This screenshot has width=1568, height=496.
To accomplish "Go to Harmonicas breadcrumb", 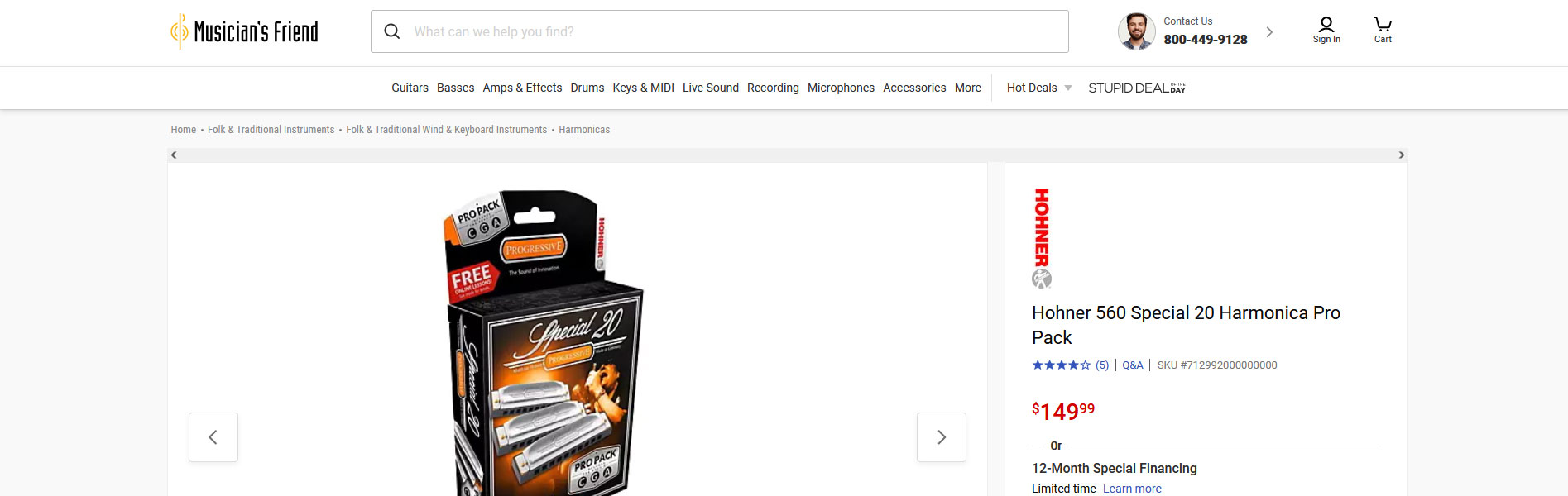I will pos(584,130).
